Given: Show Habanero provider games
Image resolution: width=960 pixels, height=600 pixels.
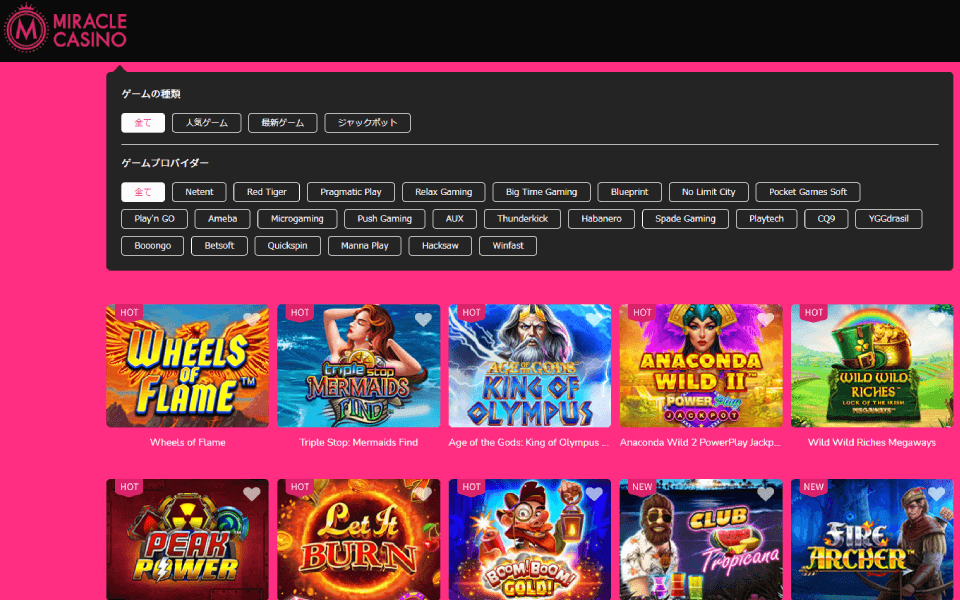Looking at the screenshot, I should [x=601, y=219].
